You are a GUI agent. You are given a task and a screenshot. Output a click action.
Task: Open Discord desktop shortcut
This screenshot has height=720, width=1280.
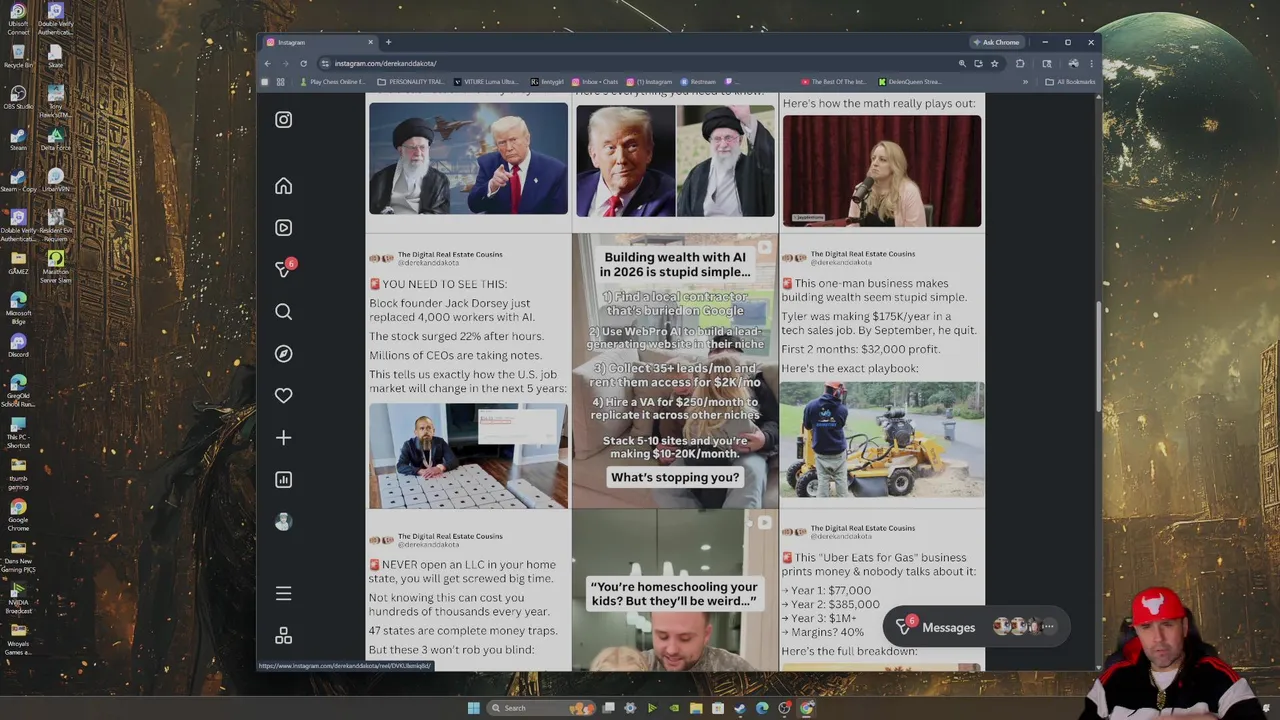pyautogui.click(x=18, y=346)
